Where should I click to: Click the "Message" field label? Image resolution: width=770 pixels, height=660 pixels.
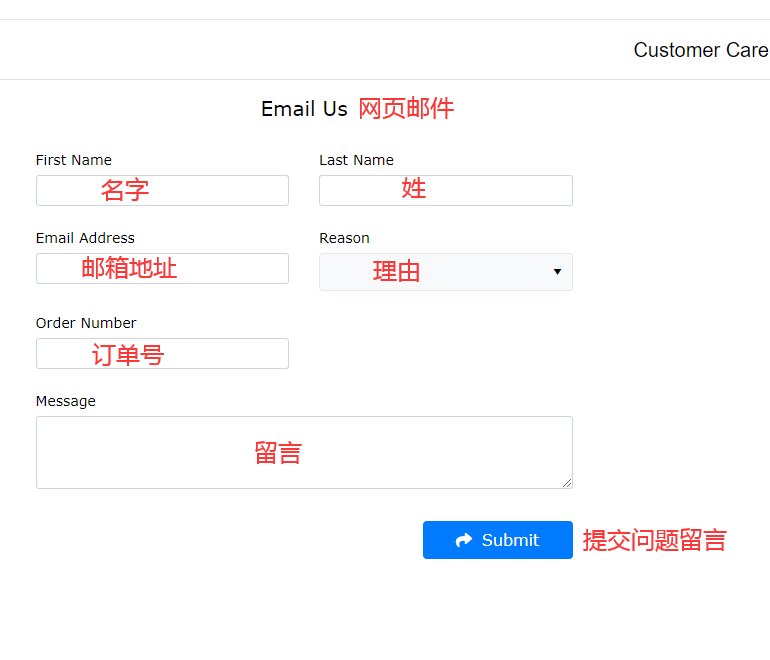66,401
